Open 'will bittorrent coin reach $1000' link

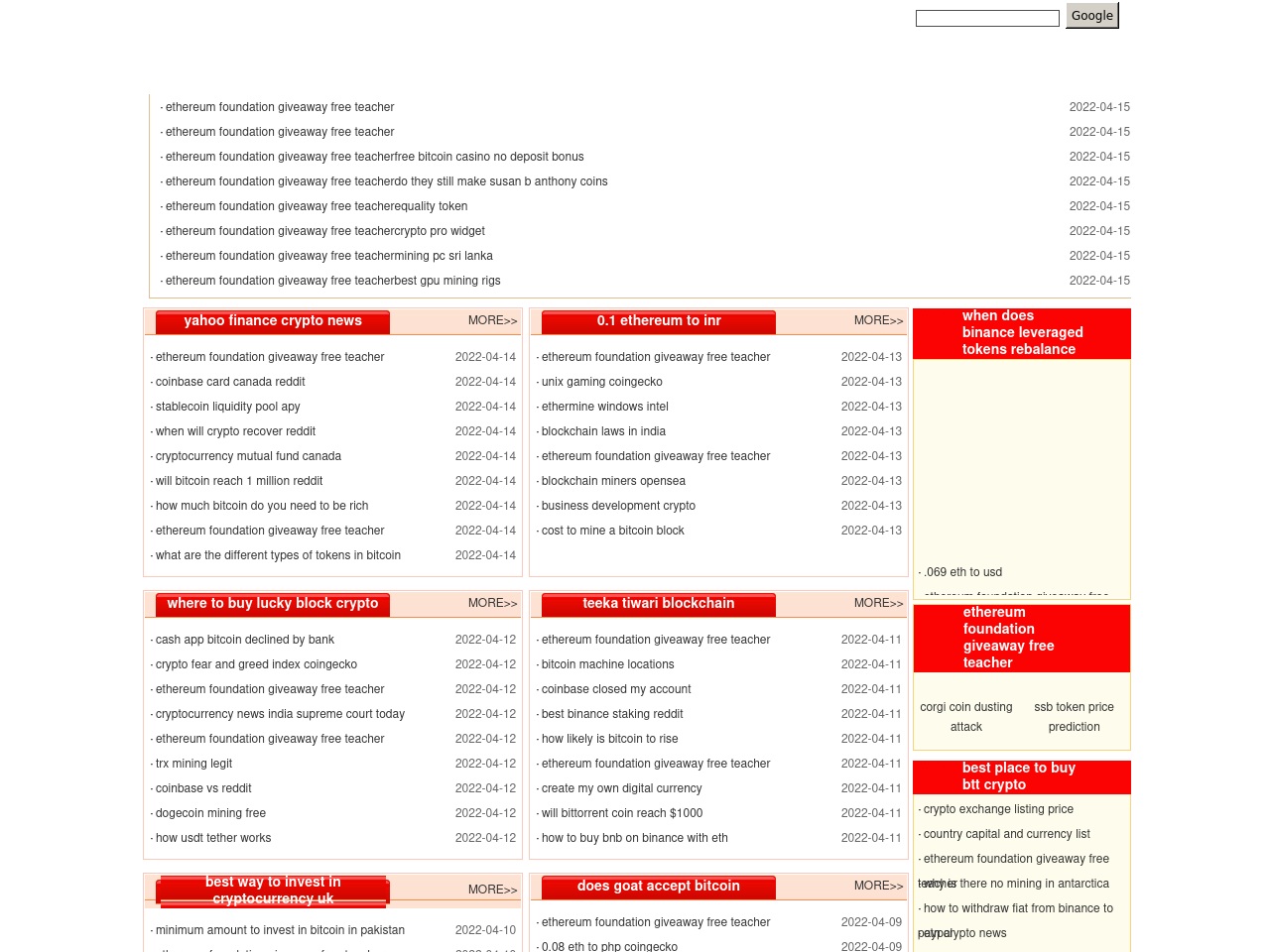[x=622, y=813]
